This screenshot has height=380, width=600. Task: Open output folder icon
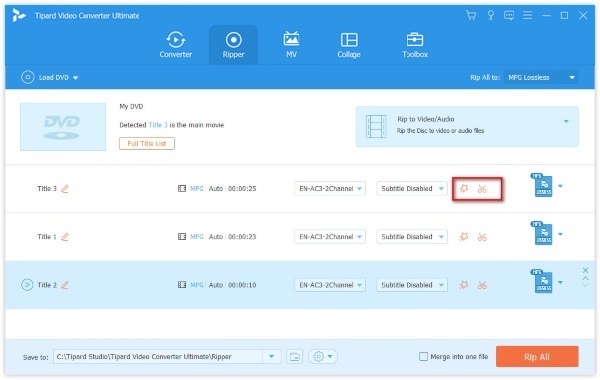(x=295, y=357)
